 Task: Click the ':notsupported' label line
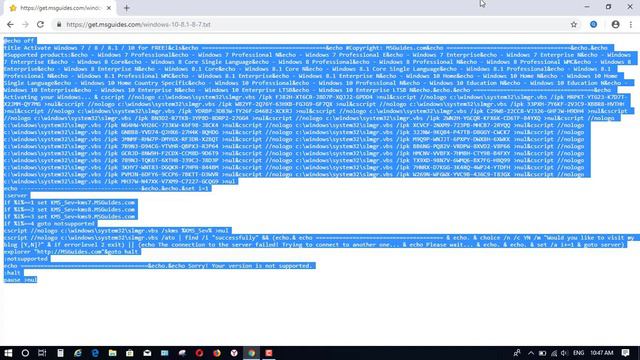(x=27, y=259)
